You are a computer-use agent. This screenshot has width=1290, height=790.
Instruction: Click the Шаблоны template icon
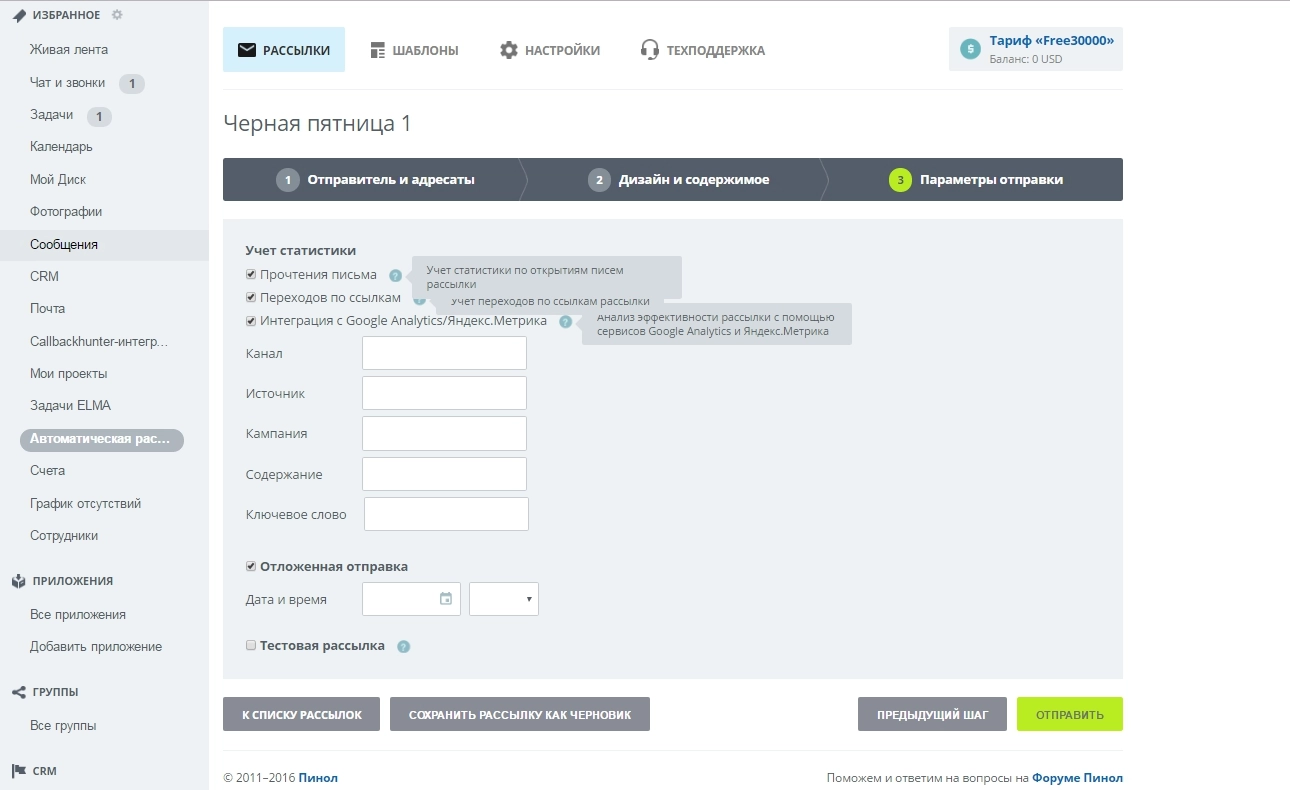pos(377,50)
